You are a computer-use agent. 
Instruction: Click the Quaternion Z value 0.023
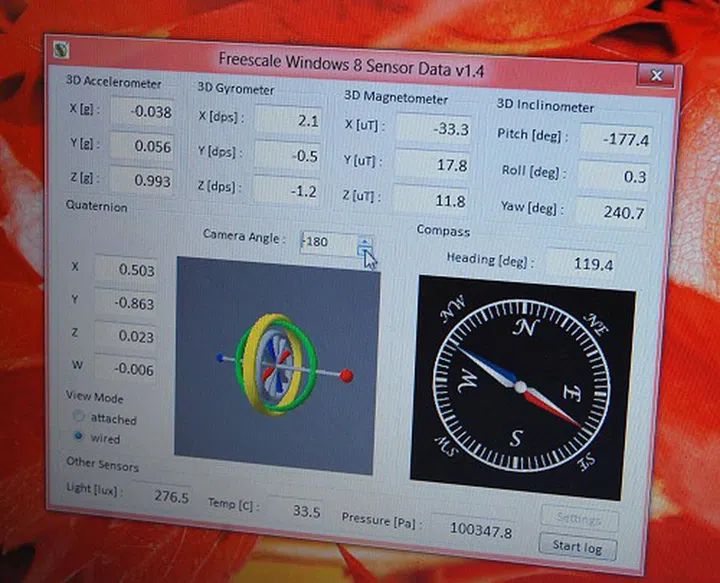coord(124,336)
